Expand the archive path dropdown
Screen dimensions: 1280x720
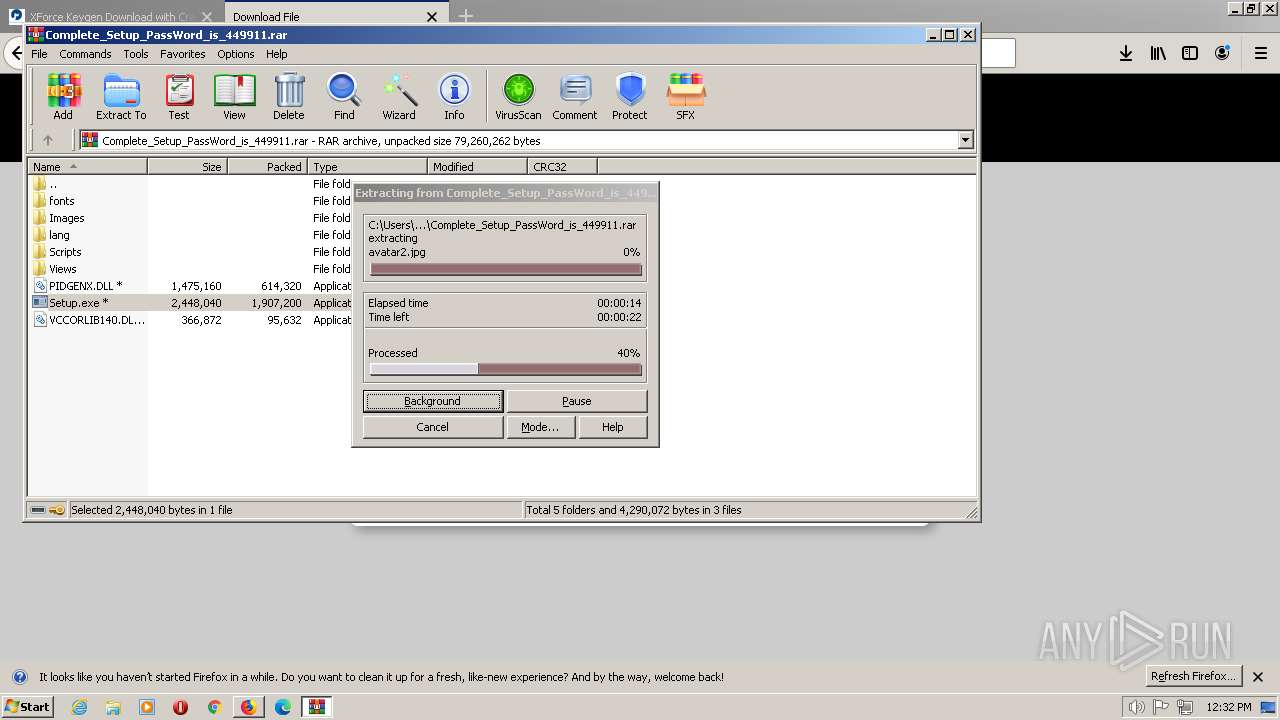[x=965, y=141]
